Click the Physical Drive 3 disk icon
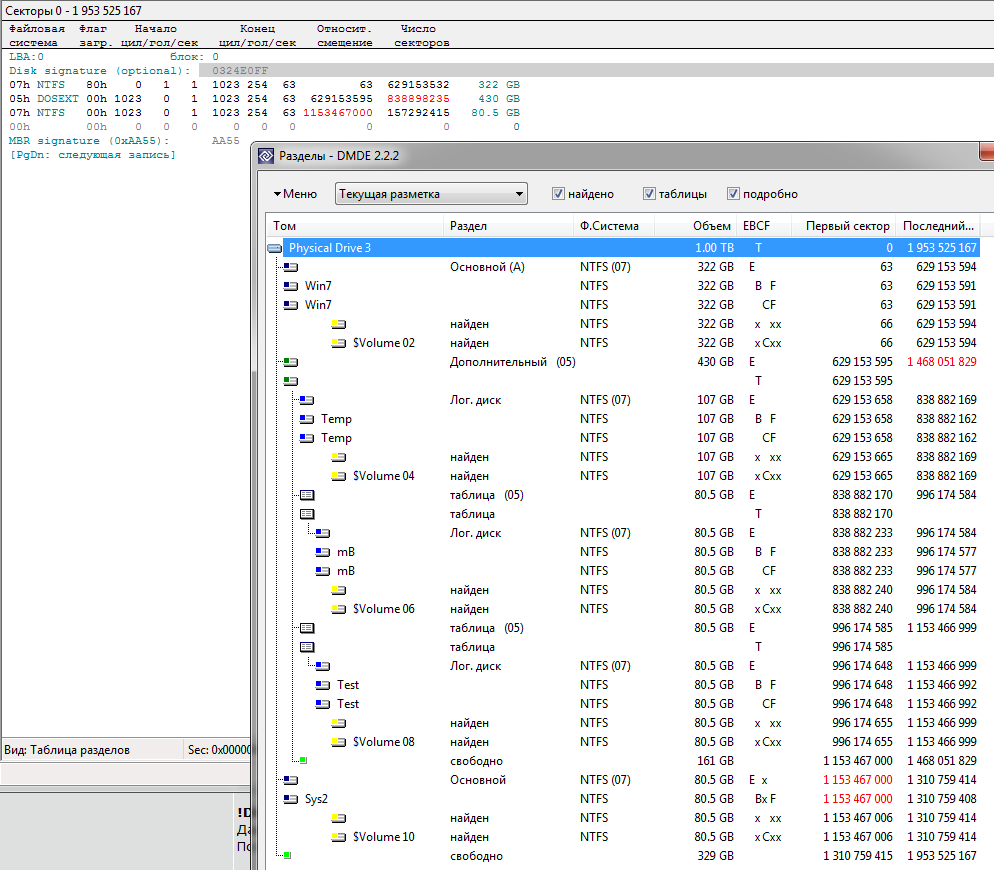Screen dimensions: 994x870 (x=275, y=248)
